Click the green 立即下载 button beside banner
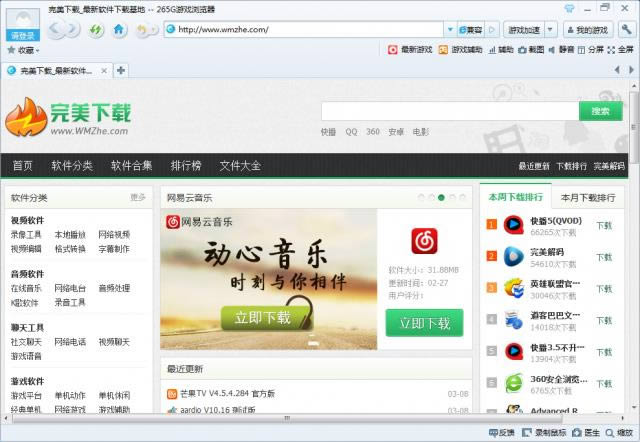 coord(424,323)
